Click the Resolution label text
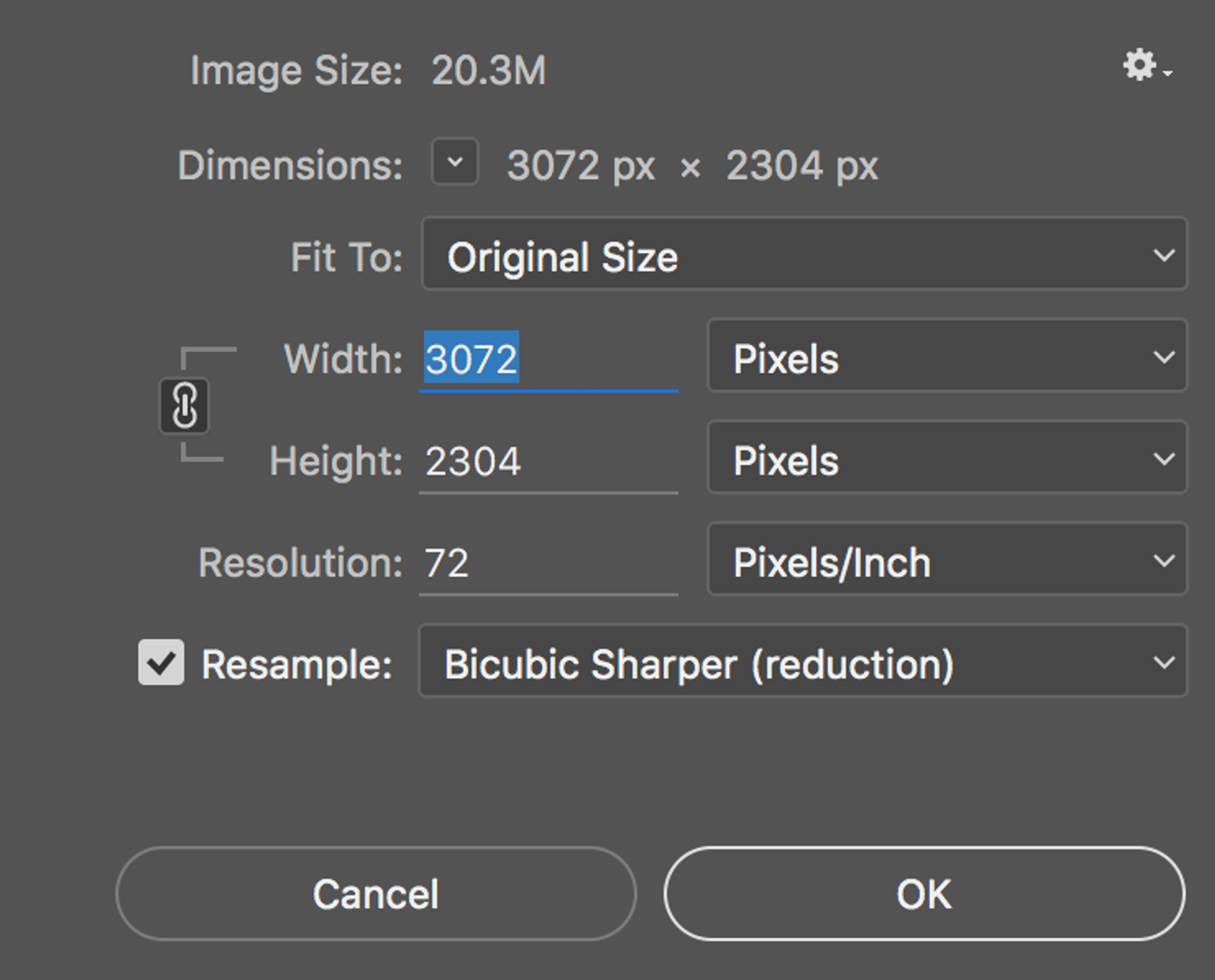The width and height of the screenshot is (1215, 980). click(x=300, y=563)
